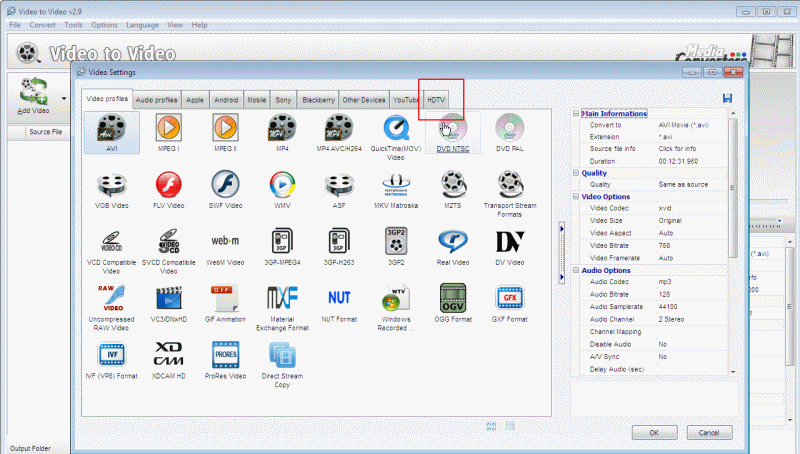The width and height of the screenshot is (800, 454).
Task: Click the Audio Channel value 2 Stereo
Action: [671, 319]
